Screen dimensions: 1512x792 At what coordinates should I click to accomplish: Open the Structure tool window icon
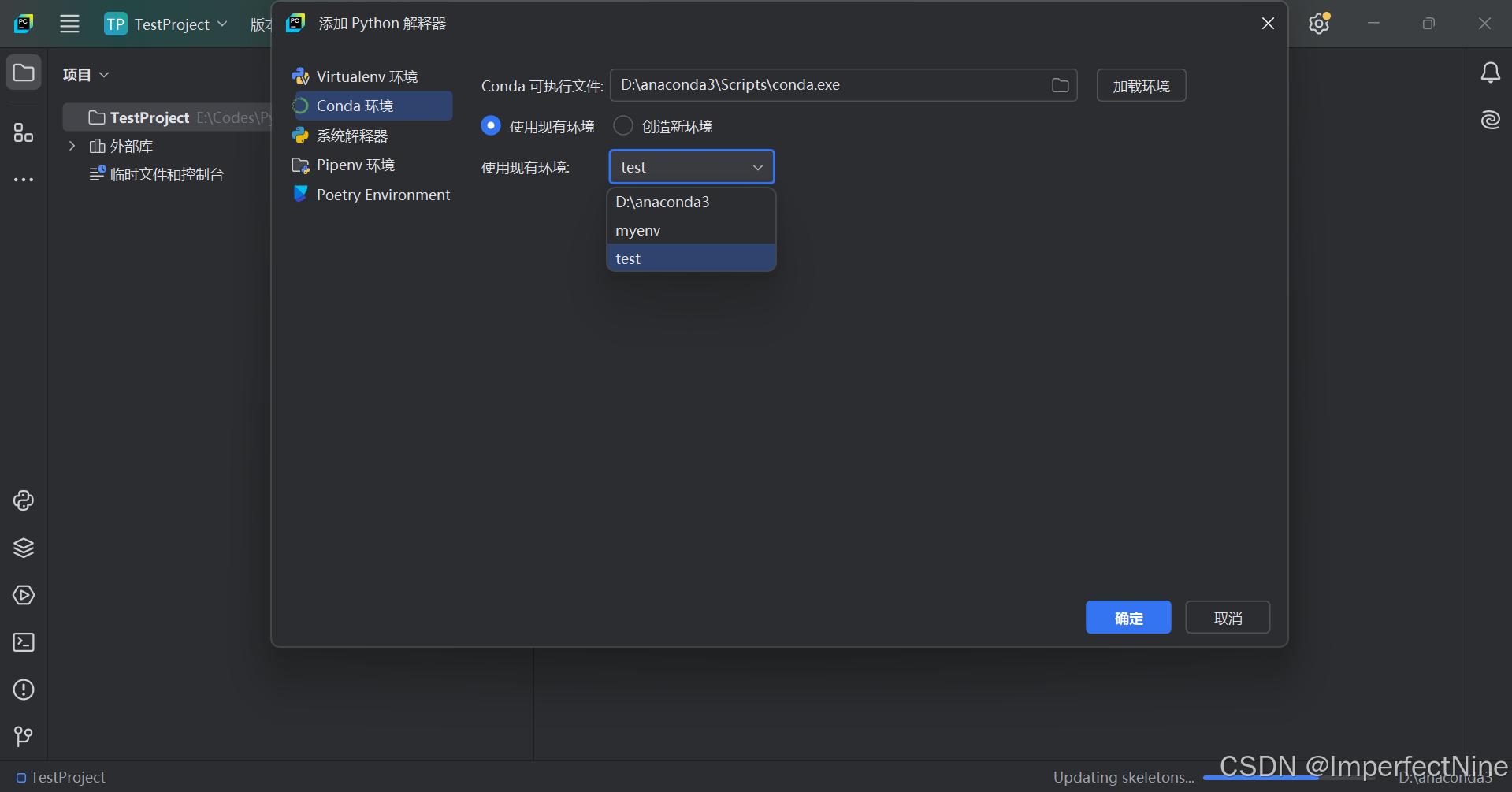pyautogui.click(x=24, y=132)
